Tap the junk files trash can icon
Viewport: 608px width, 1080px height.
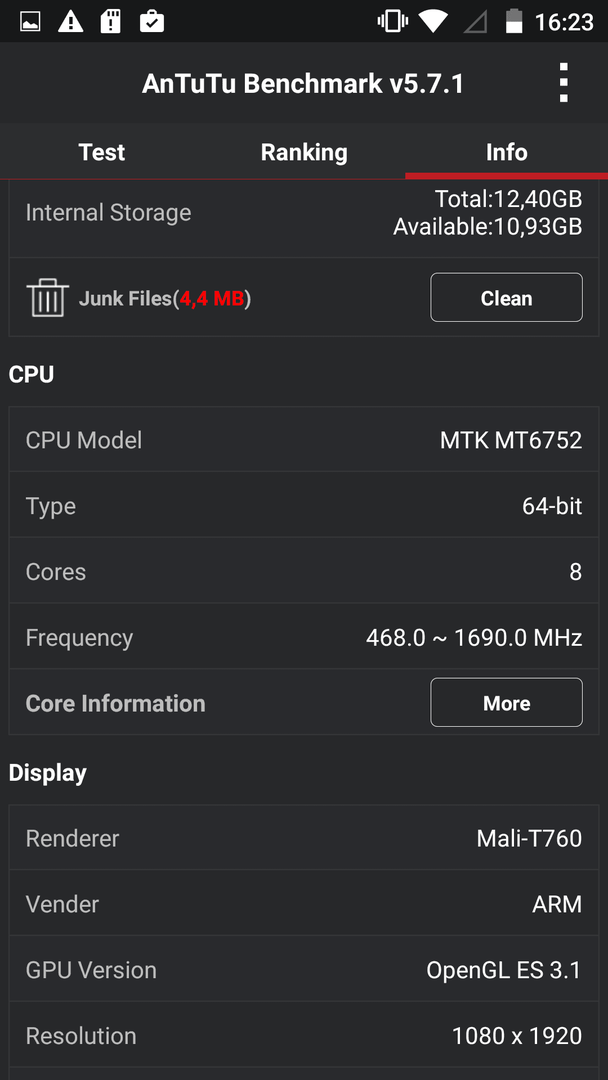pyautogui.click(x=48, y=298)
